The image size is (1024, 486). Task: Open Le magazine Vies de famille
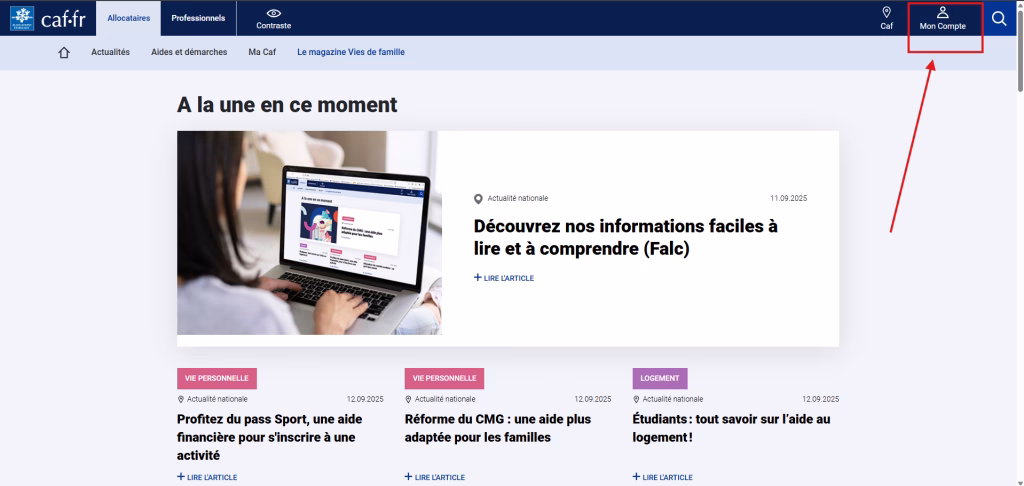point(351,52)
